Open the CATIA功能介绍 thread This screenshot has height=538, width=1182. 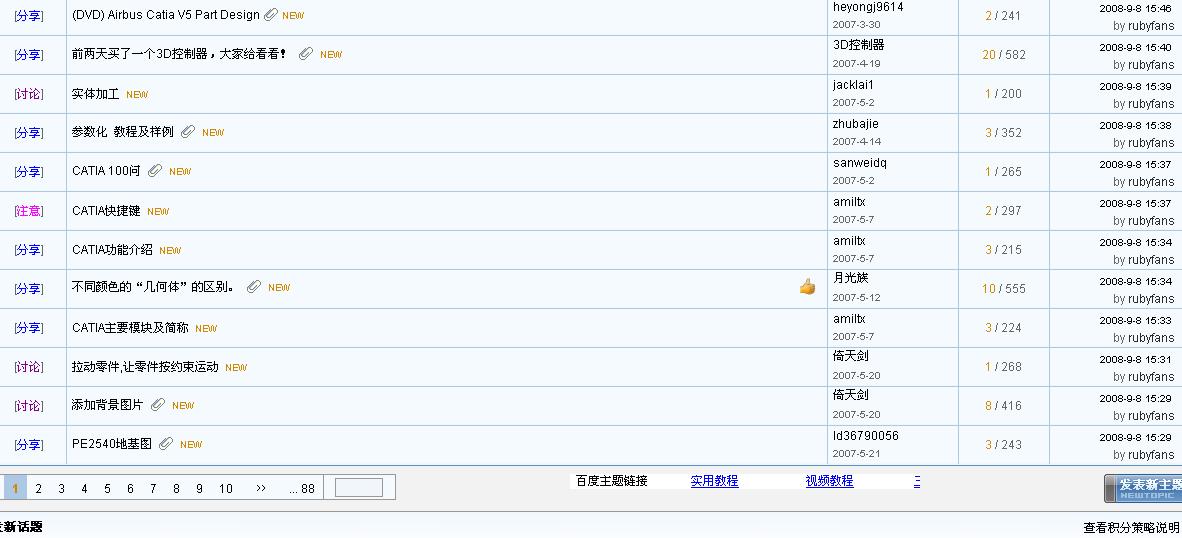[112, 250]
